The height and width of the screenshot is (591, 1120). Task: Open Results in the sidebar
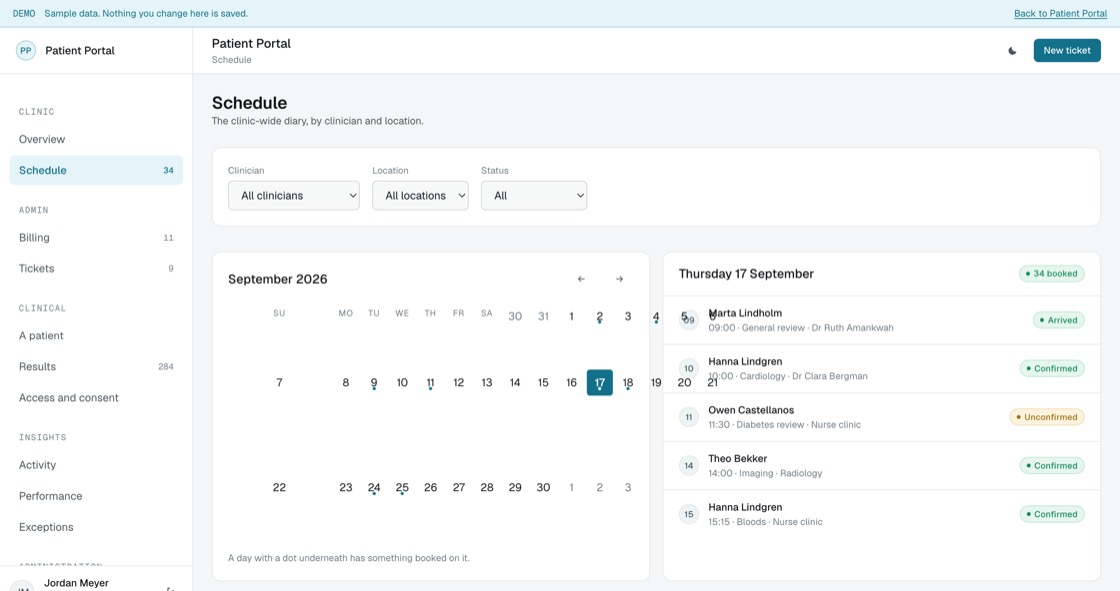pos(96,367)
